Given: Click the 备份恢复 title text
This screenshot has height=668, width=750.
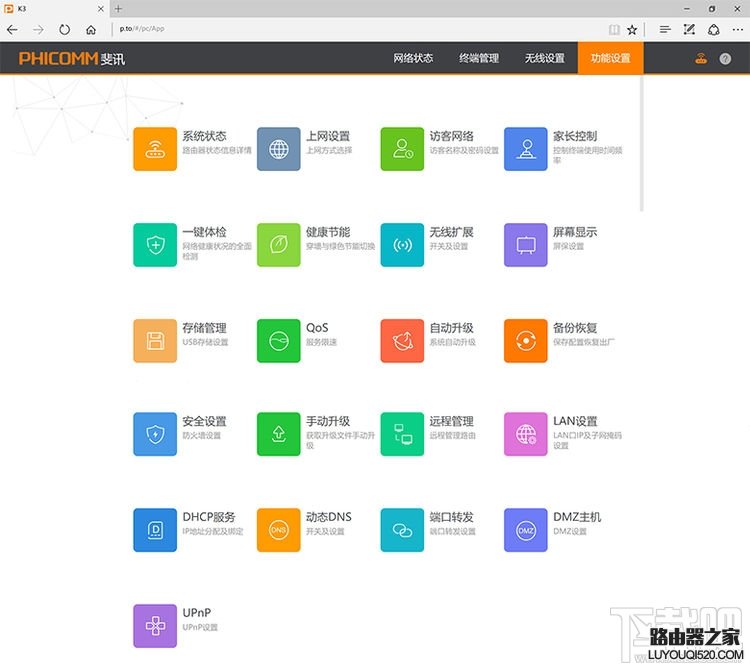Looking at the screenshot, I should click(575, 328).
